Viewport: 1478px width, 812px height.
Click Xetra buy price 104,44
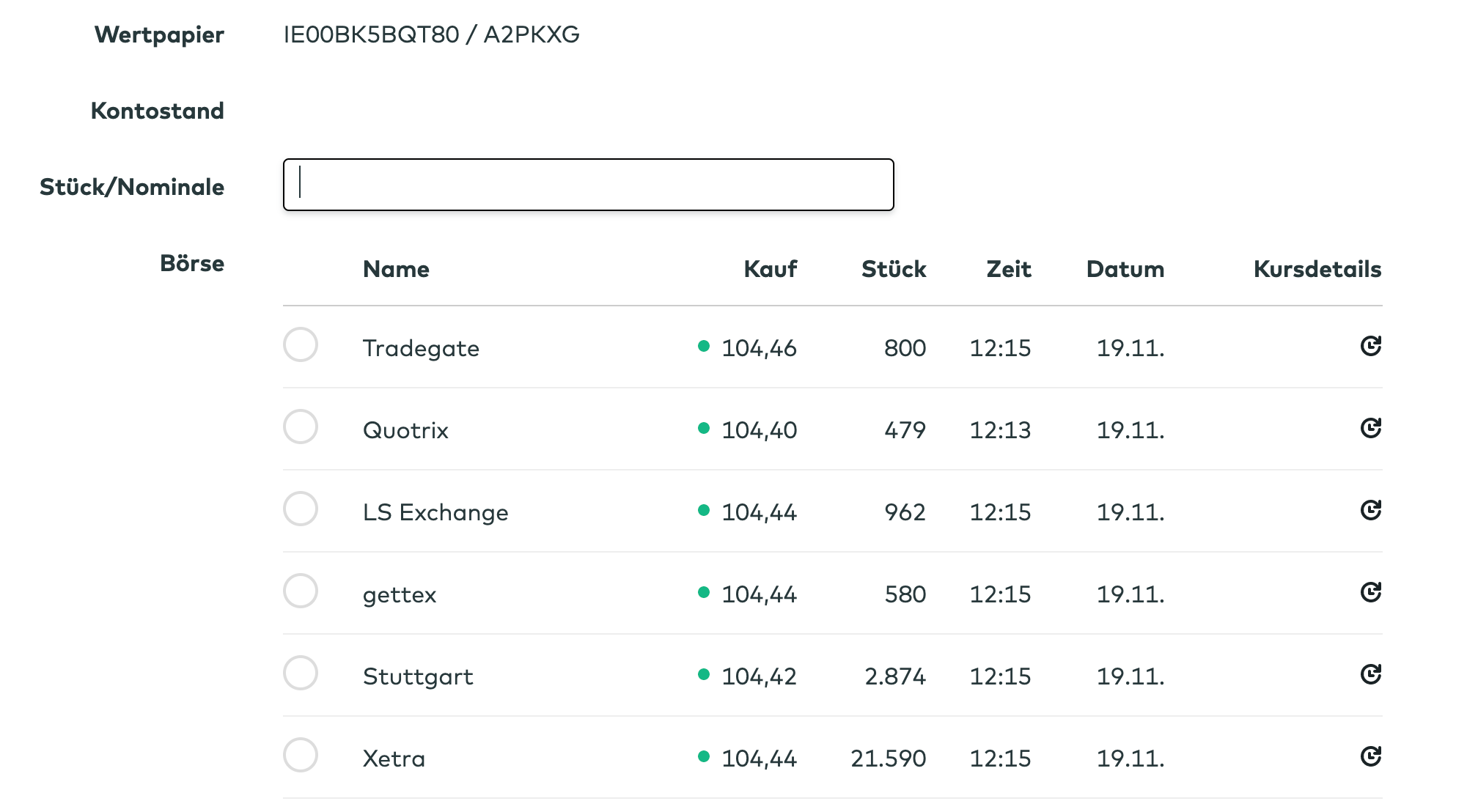click(x=759, y=759)
